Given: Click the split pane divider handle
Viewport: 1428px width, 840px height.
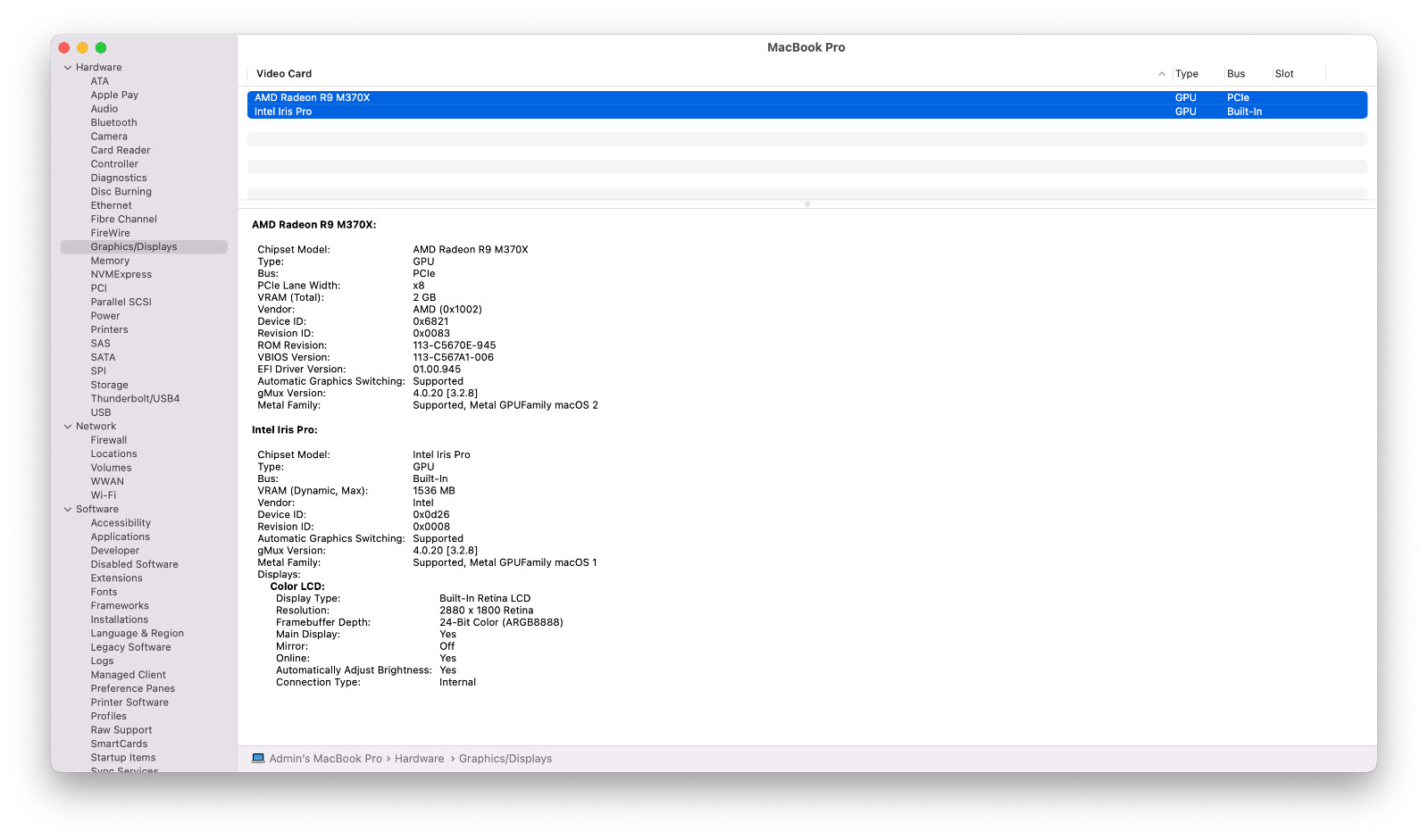Looking at the screenshot, I should point(807,204).
